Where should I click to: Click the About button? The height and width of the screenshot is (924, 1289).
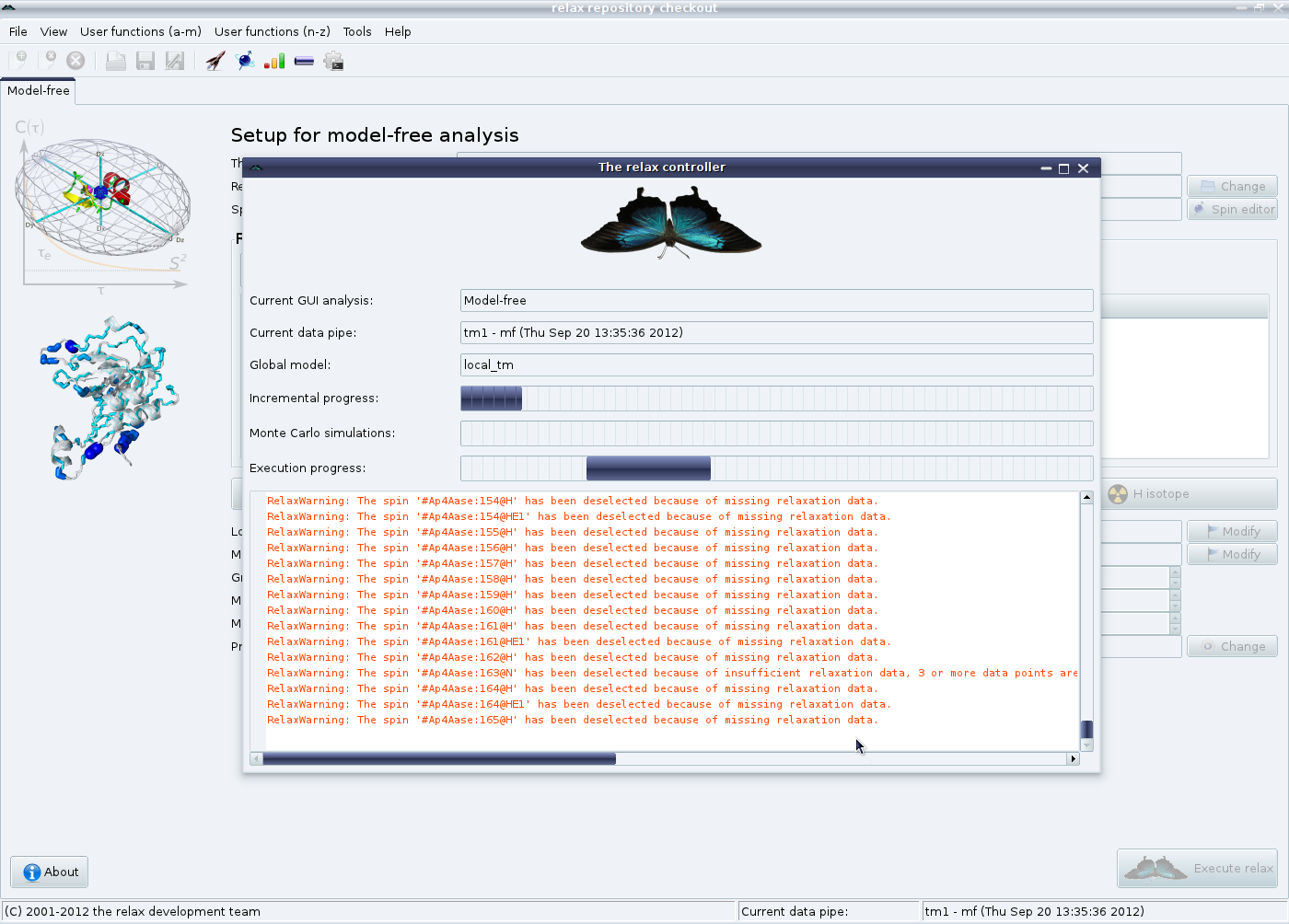(50, 872)
